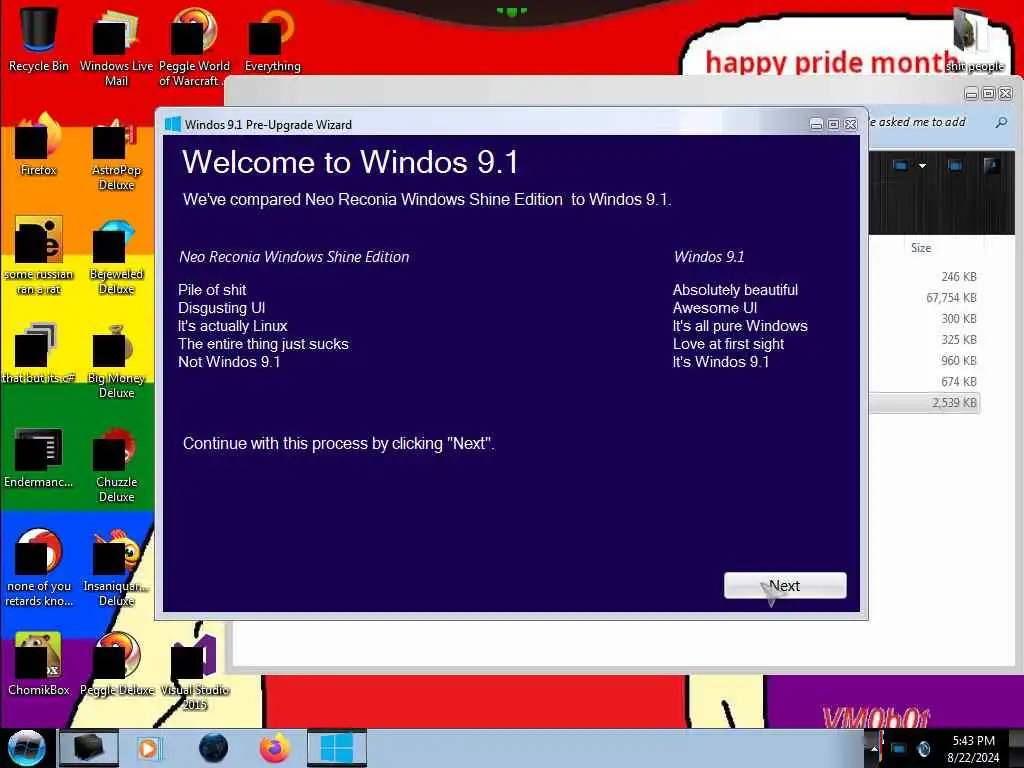Open the clock showing 5:43 PM

973,749
